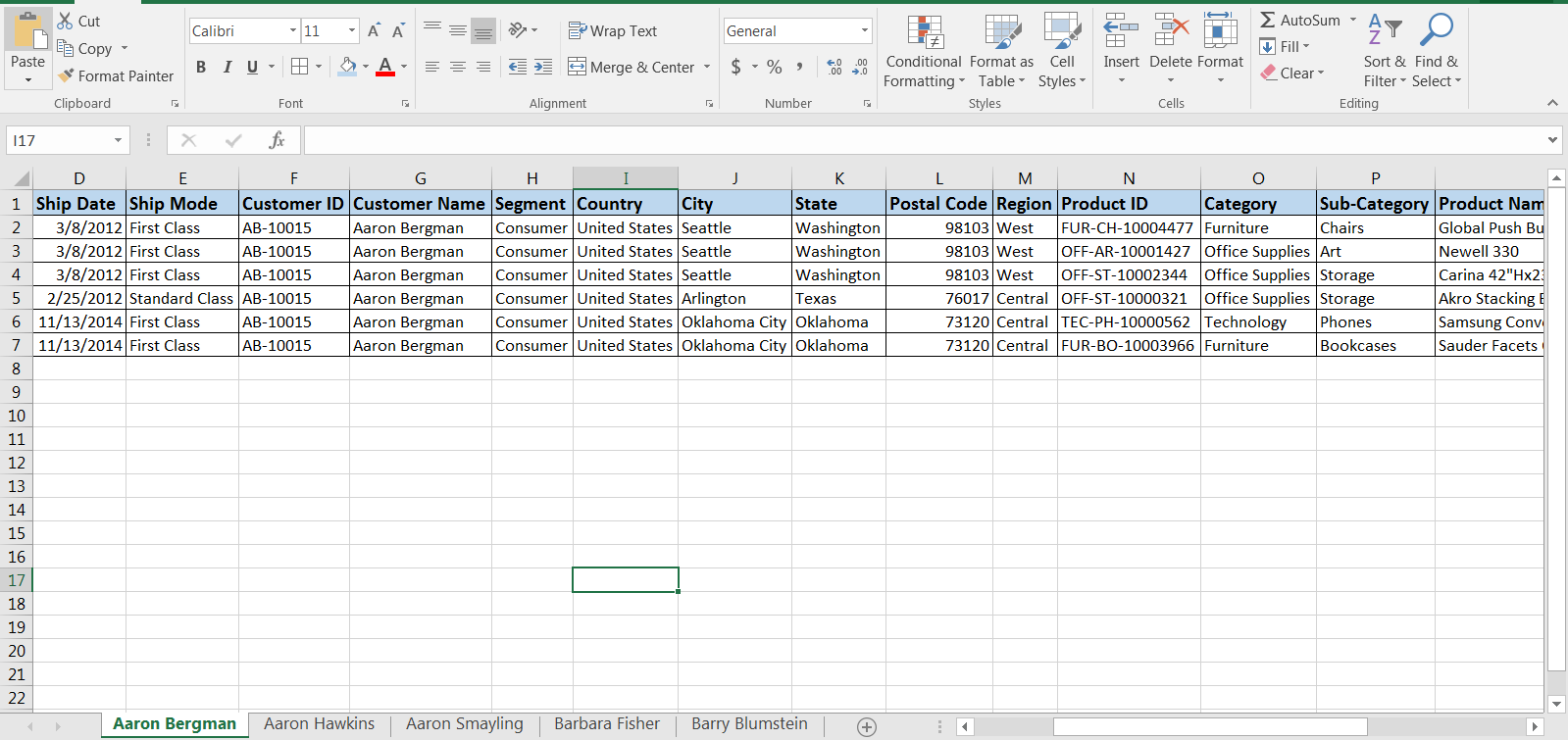Switch to the Aaron Smayling sheet tab
The height and width of the screenshot is (740, 1568).
(465, 724)
